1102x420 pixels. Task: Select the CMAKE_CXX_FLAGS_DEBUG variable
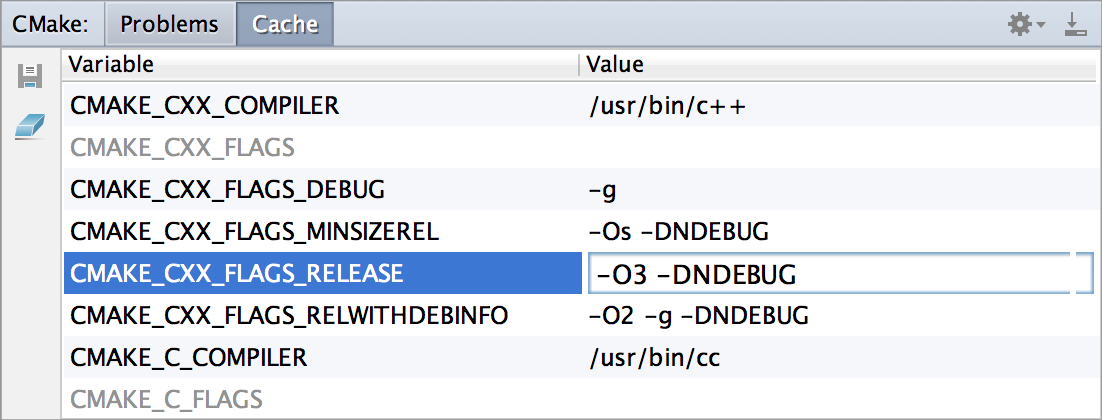[228, 189]
